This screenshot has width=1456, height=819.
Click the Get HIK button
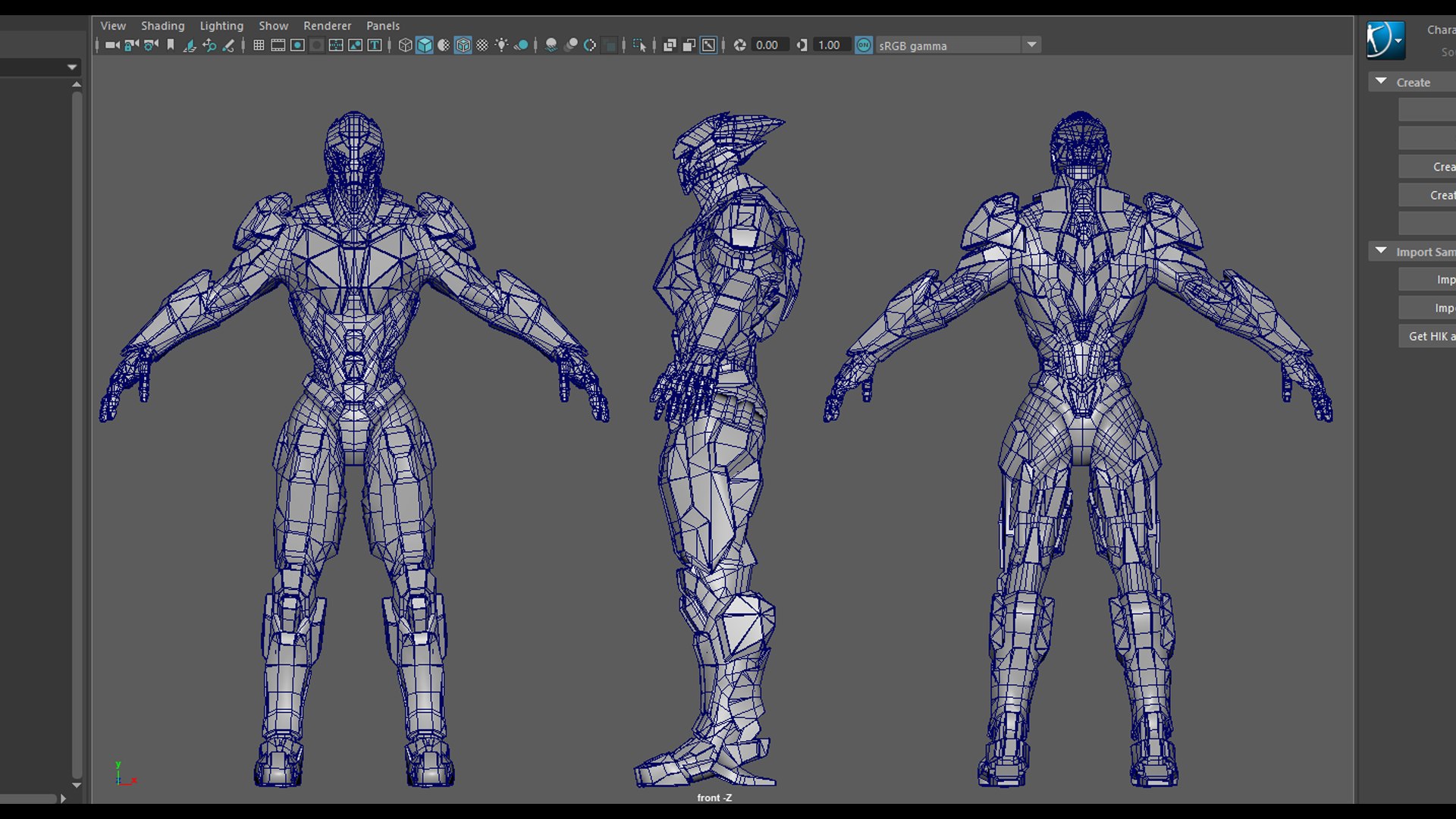click(x=1427, y=336)
